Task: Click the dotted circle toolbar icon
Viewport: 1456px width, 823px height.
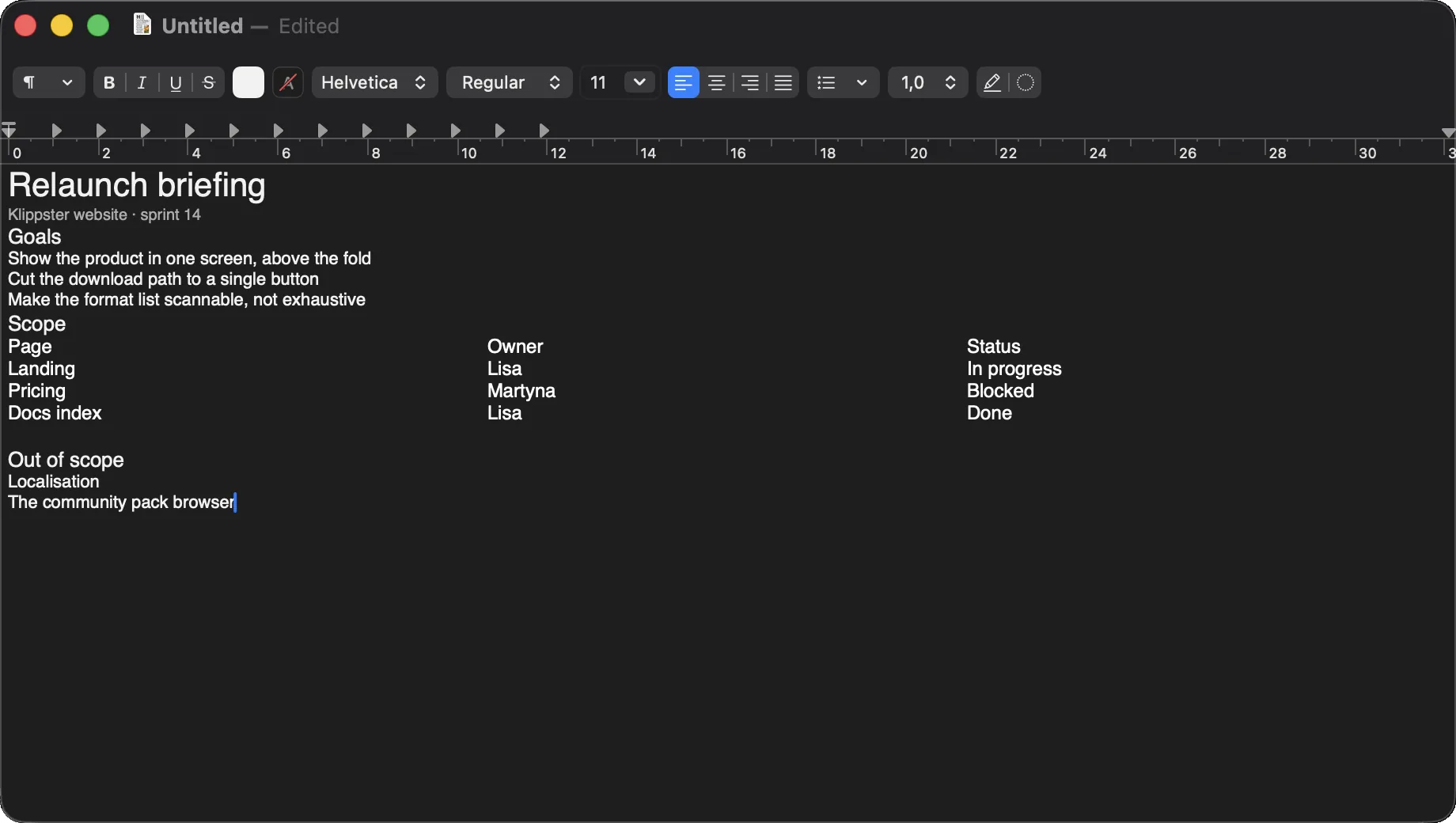Action: coord(1026,82)
